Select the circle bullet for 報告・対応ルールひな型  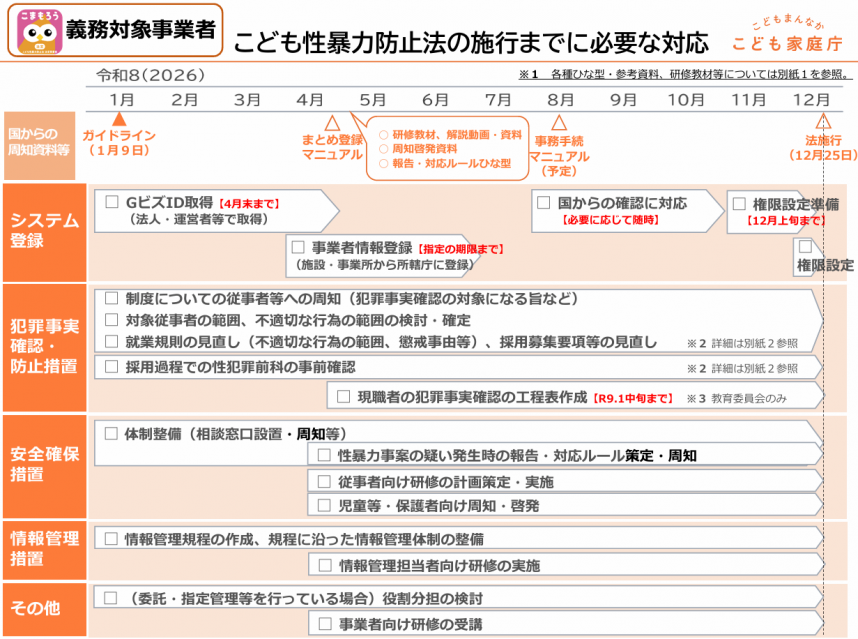point(384,163)
